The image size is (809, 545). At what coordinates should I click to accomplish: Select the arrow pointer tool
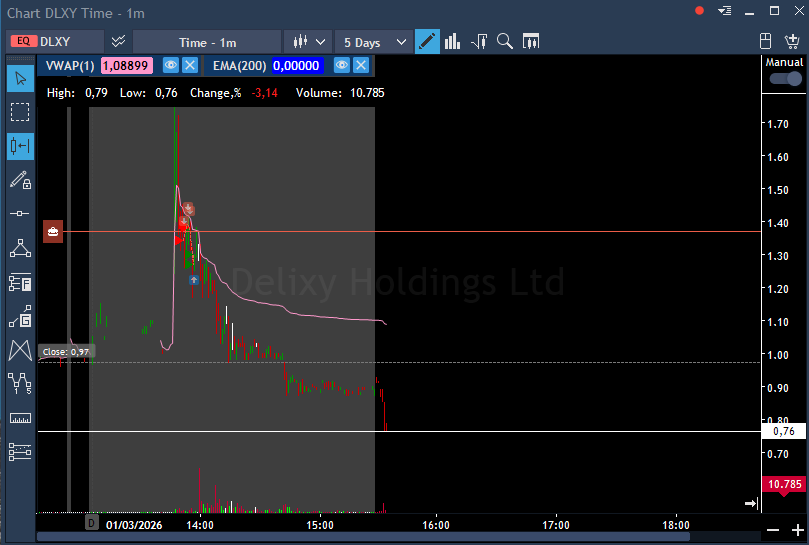[x=20, y=78]
